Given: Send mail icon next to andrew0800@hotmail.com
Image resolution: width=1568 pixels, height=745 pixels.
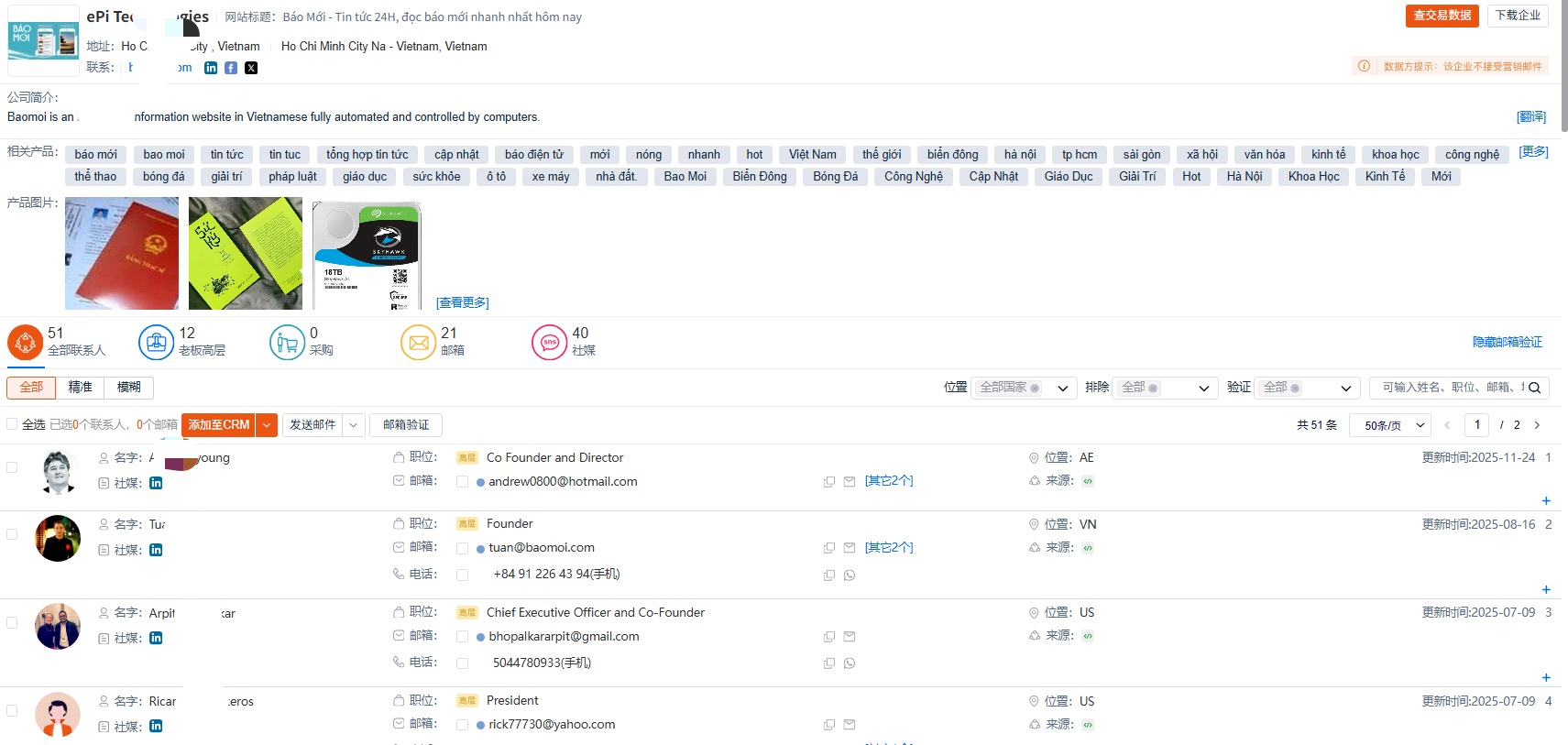Looking at the screenshot, I should click(x=850, y=482).
